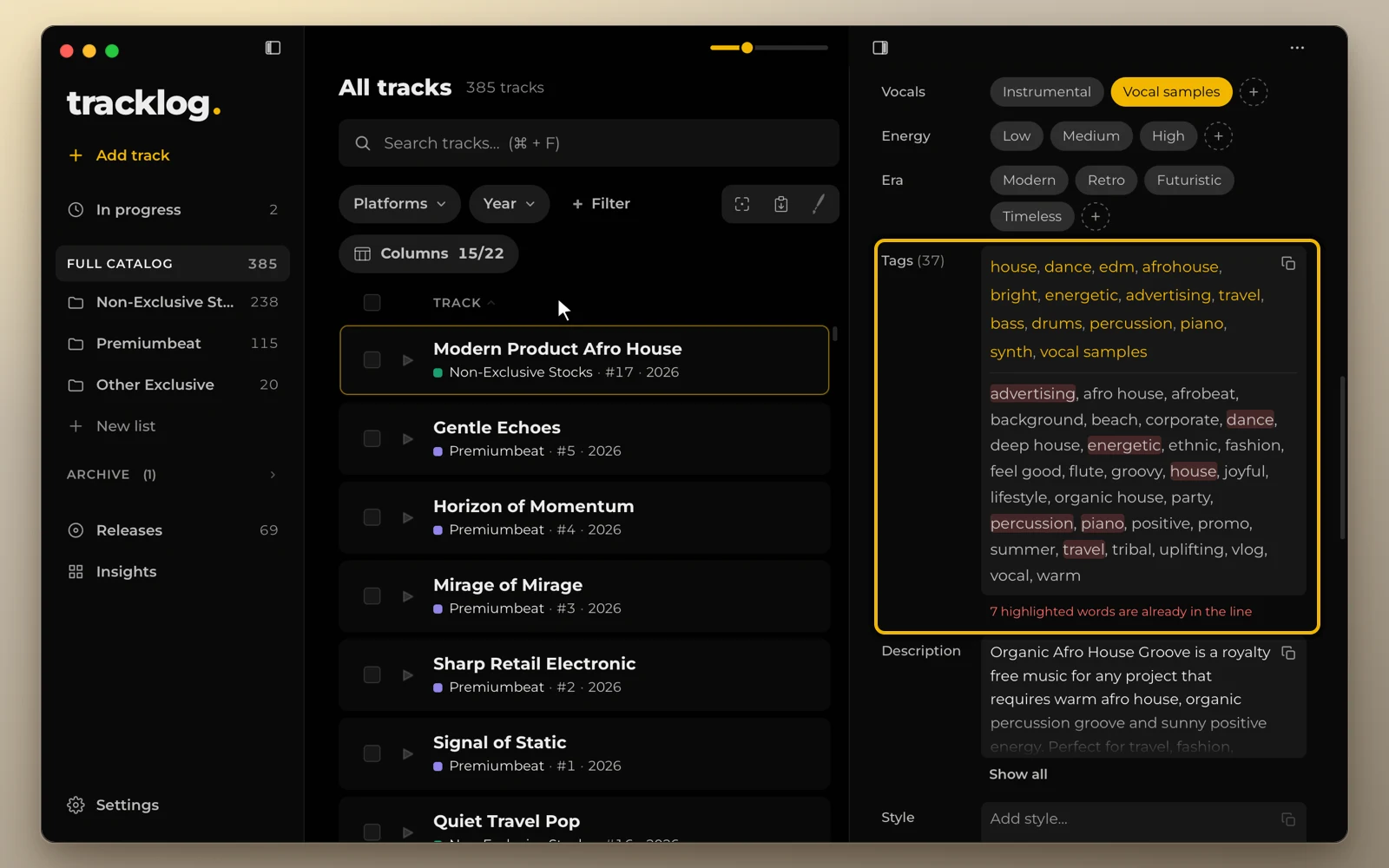Viewport: 1389px width, 868px height.
Task: Add a new Energy tag option
Action: [1218, 136]
